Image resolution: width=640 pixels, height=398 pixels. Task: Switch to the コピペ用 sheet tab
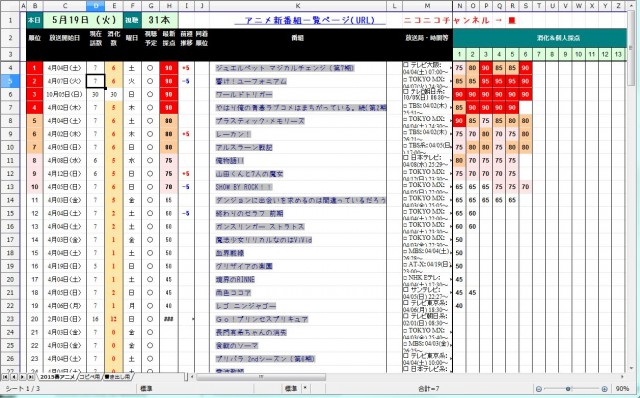click(x=89, y=376)
